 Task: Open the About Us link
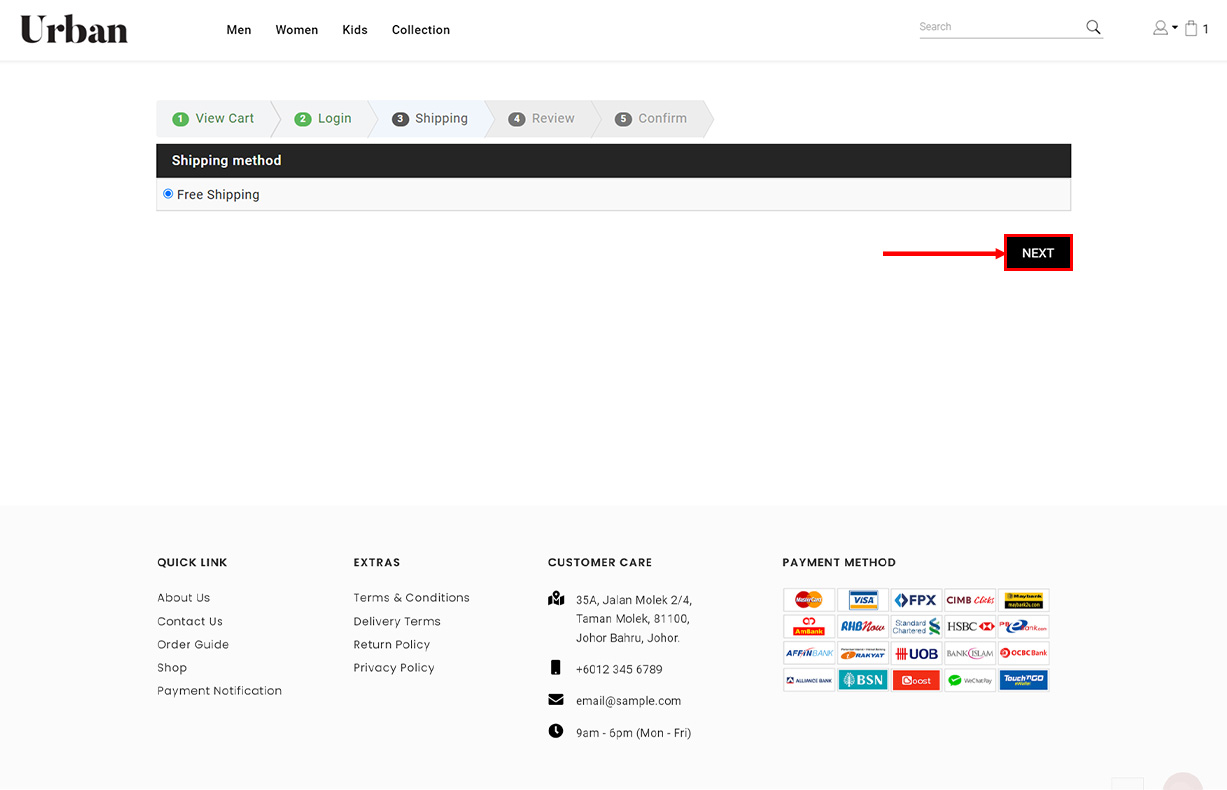[x=184, y=598]
